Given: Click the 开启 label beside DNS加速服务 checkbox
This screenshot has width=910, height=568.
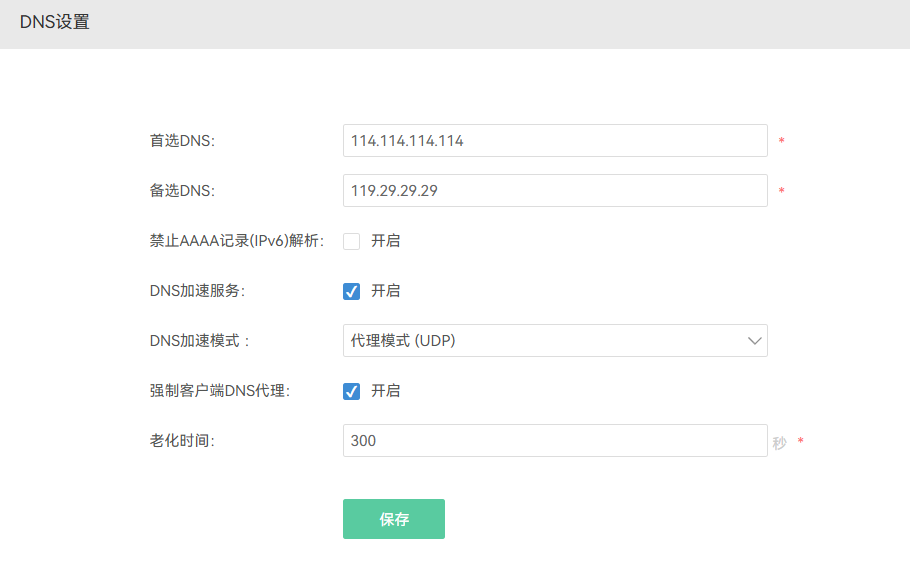Looking at the screenshot, I should coord(385,291).
